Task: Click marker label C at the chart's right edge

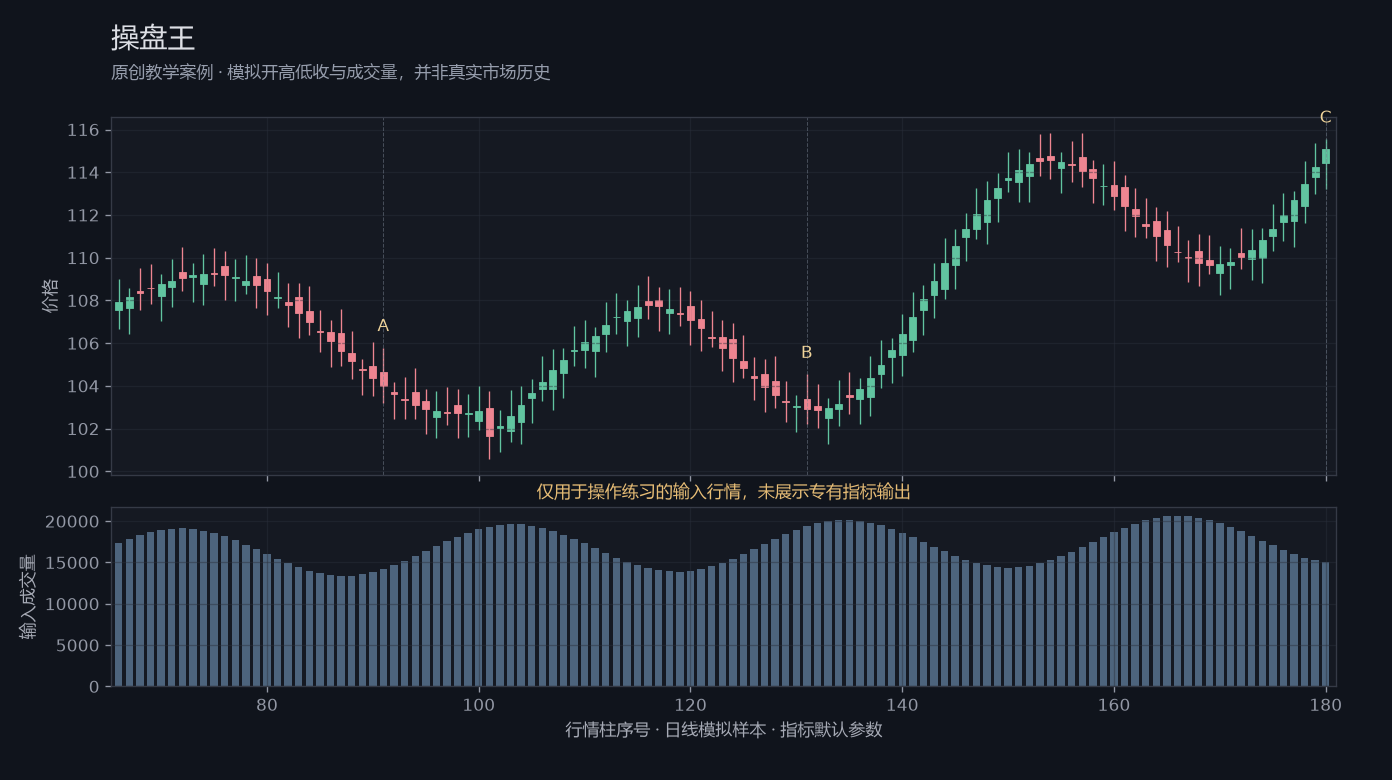Action: pos(1326,117)
